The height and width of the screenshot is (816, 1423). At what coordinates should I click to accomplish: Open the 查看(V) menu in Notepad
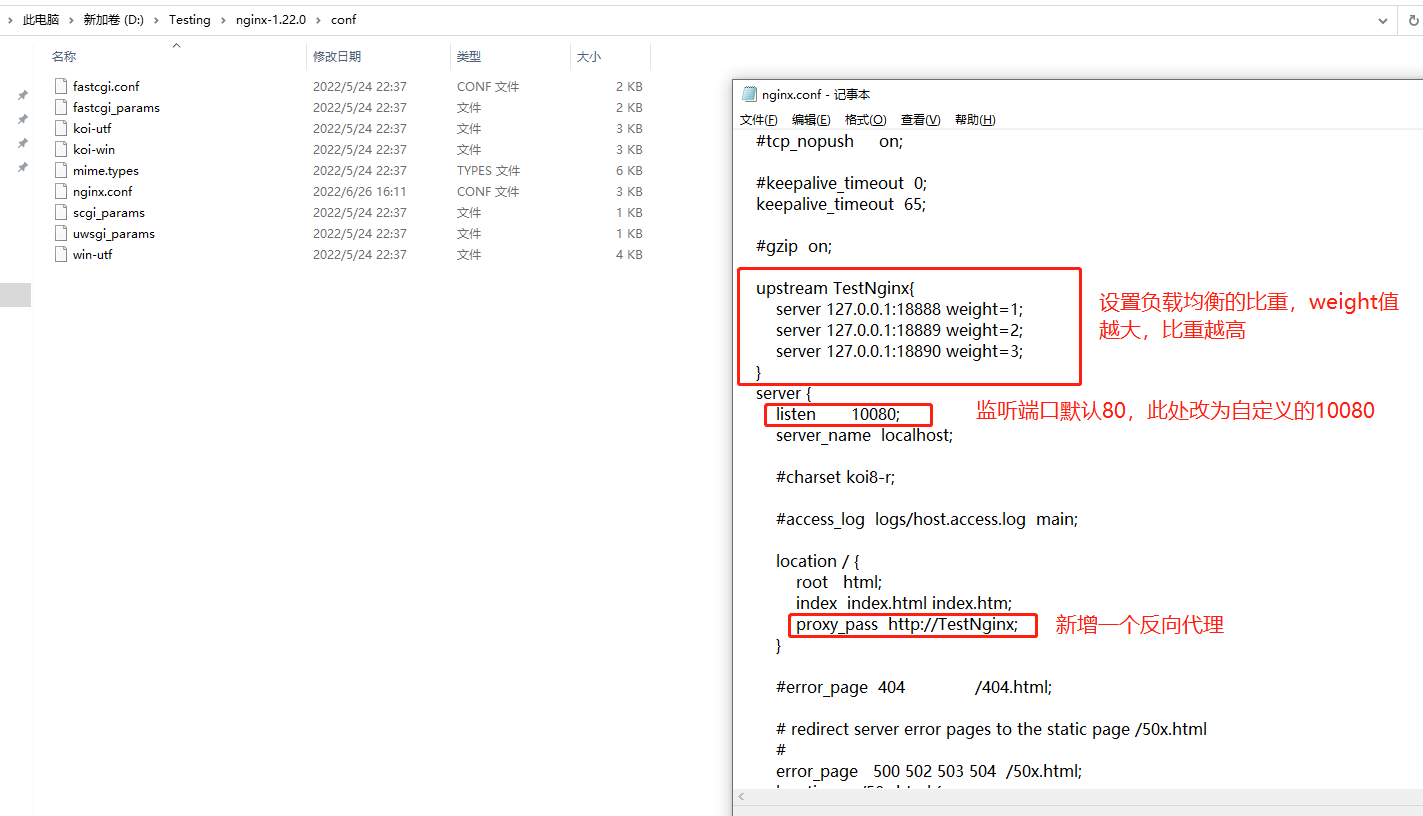pyautogui.click(x=920, y=120)
